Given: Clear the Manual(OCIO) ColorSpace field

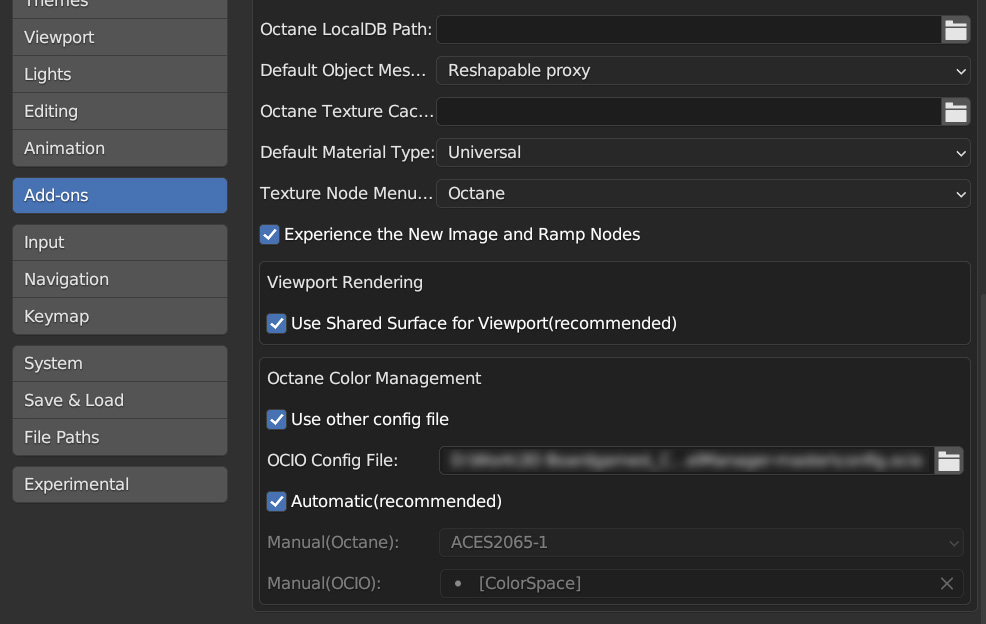Looking at the screenshot, I should coord(947,584).
